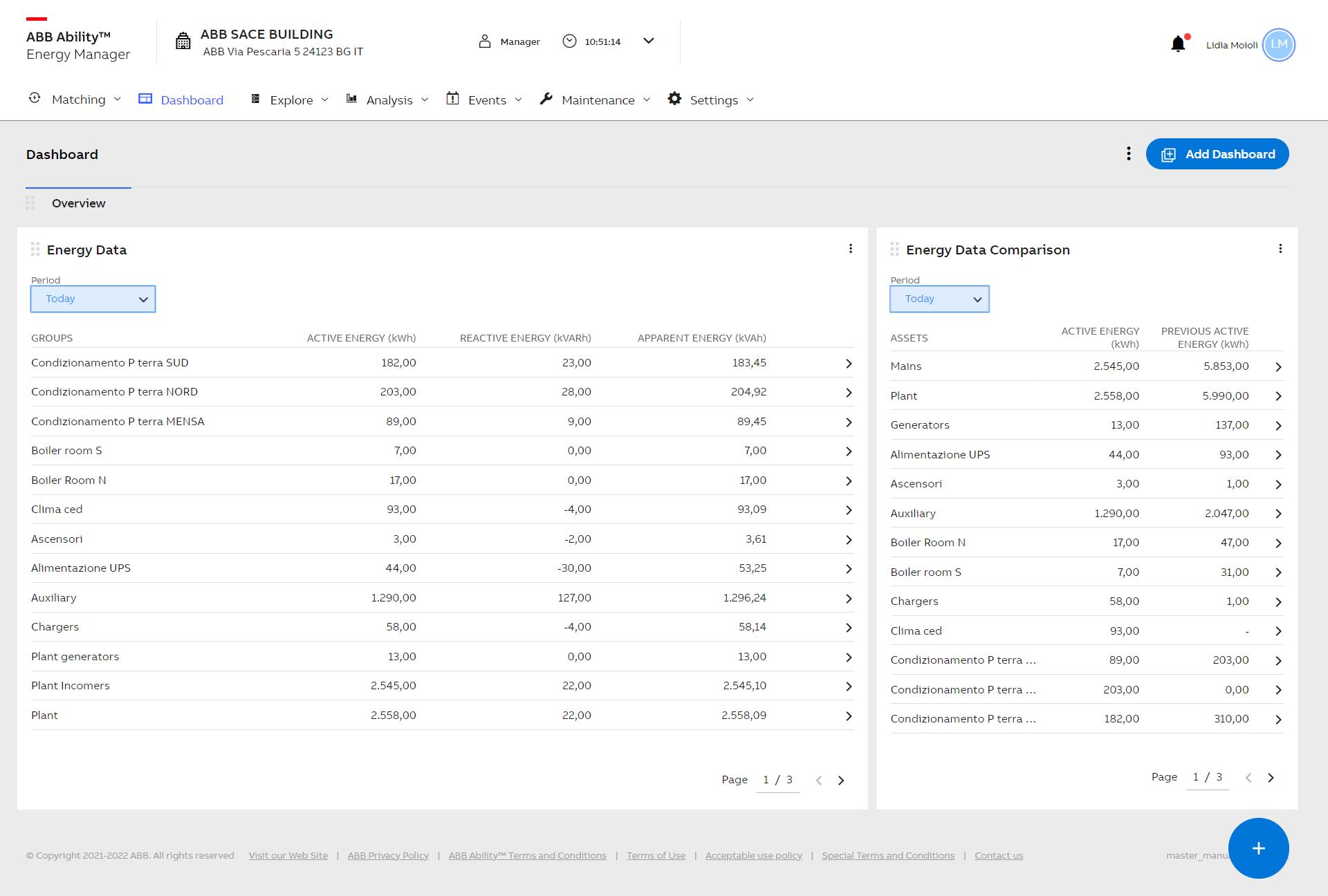
Task: Open Condizionamento P terra SUD row arrow
Action: tap(849, 364)
